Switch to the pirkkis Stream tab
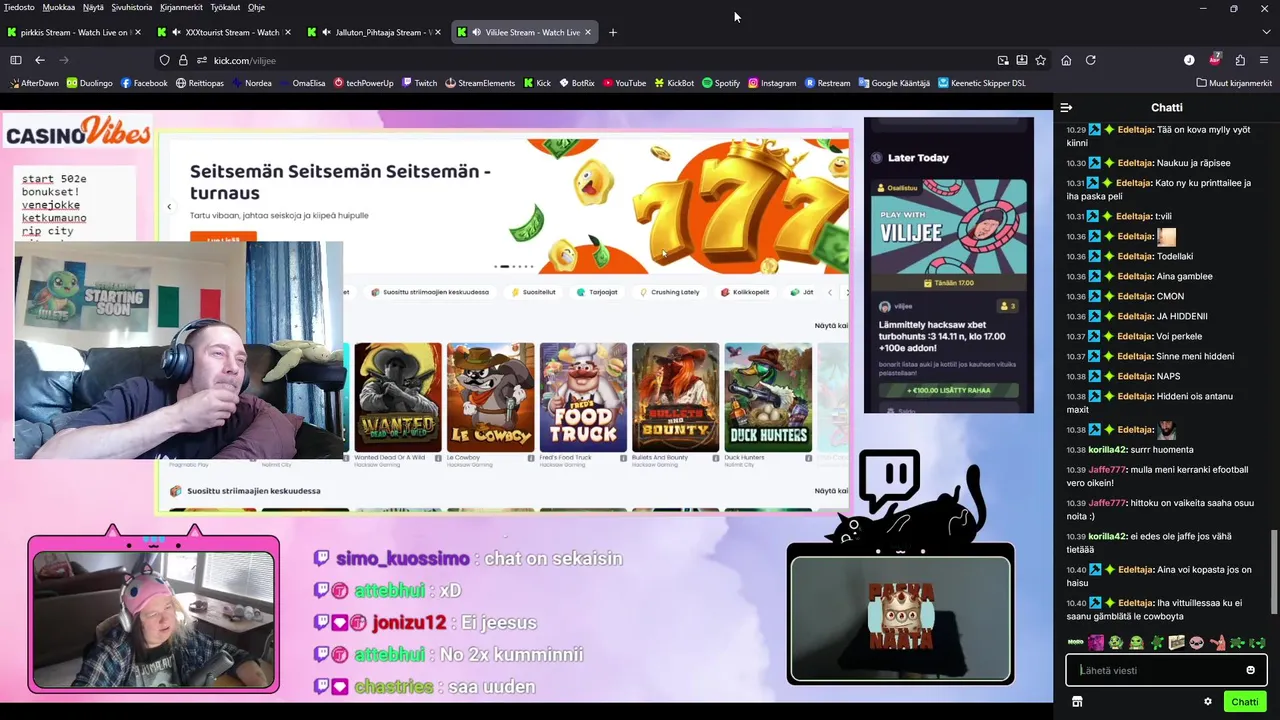Viewport: 1280px width, 720px height. click(x=74, y=32)
